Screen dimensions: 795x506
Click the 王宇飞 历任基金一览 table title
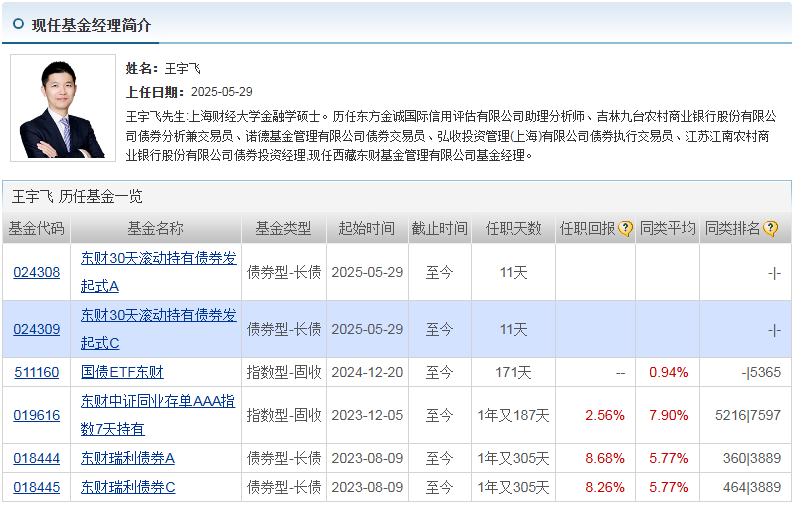tap(77, 196)
